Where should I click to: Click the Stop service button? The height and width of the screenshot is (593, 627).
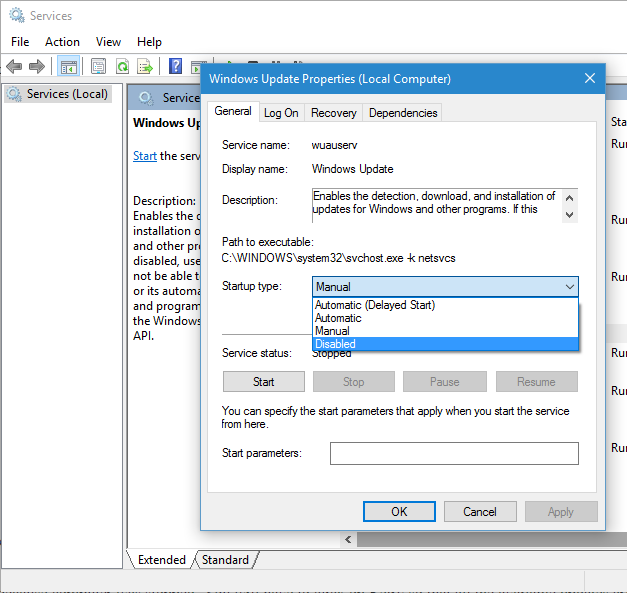353,382
